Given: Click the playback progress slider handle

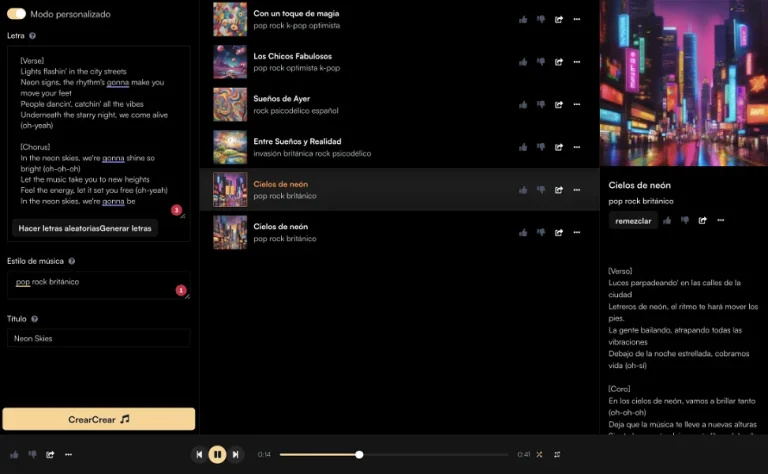Looking at the screenshot, I should click(x=359, y=454).
